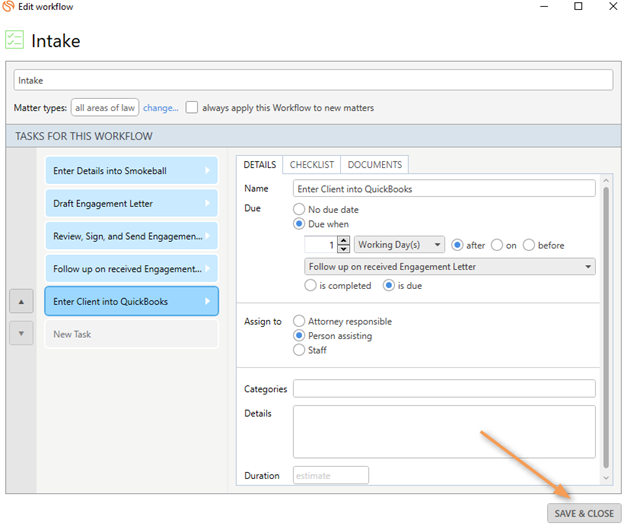Increase the due day count with the spinner
The height and width of the screenshot is (526, 624).
[x=343, y=240]
